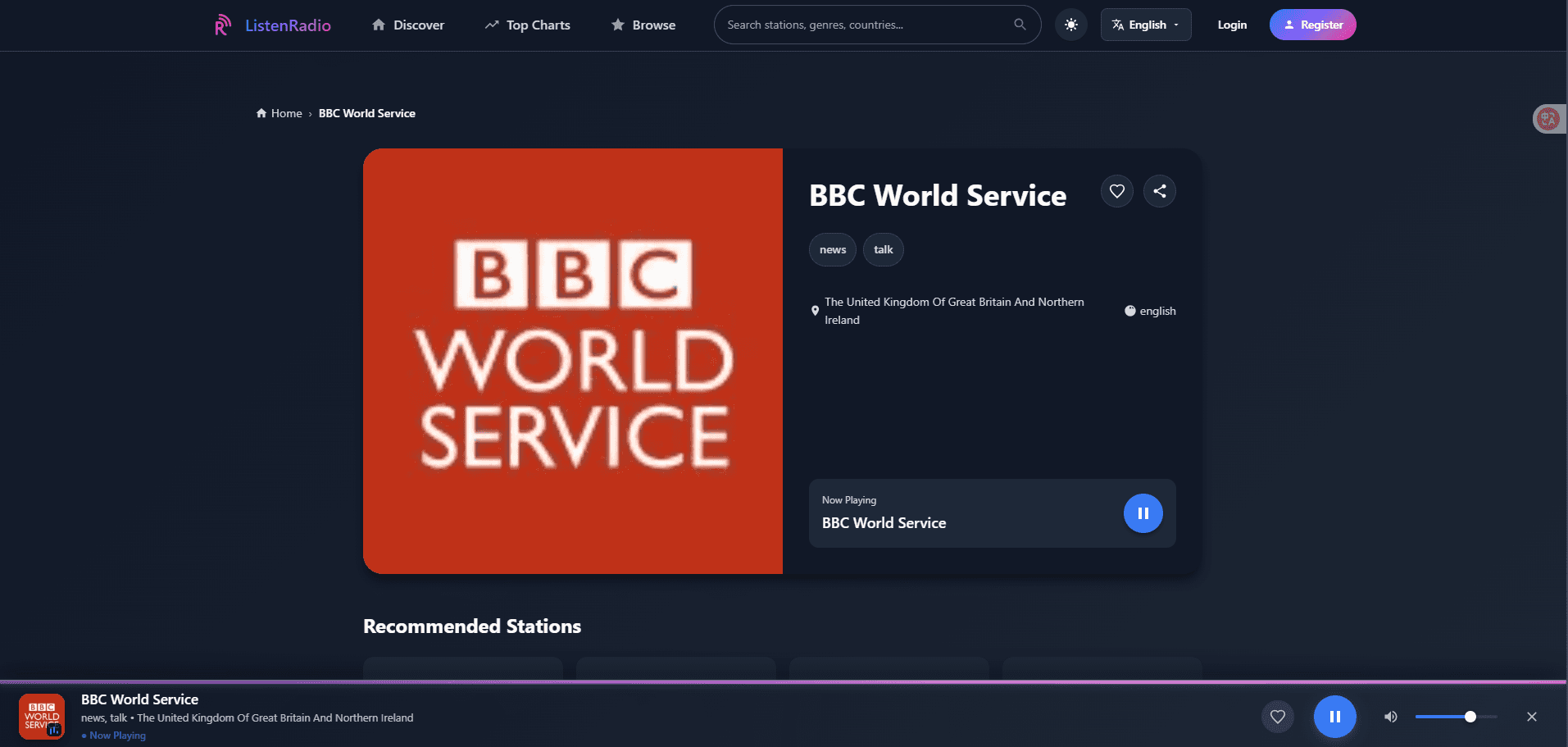Toggle light theme with the sun icon
Image resolution: width=1568 pixels, height=747 pixels.
coord(1070,25)
